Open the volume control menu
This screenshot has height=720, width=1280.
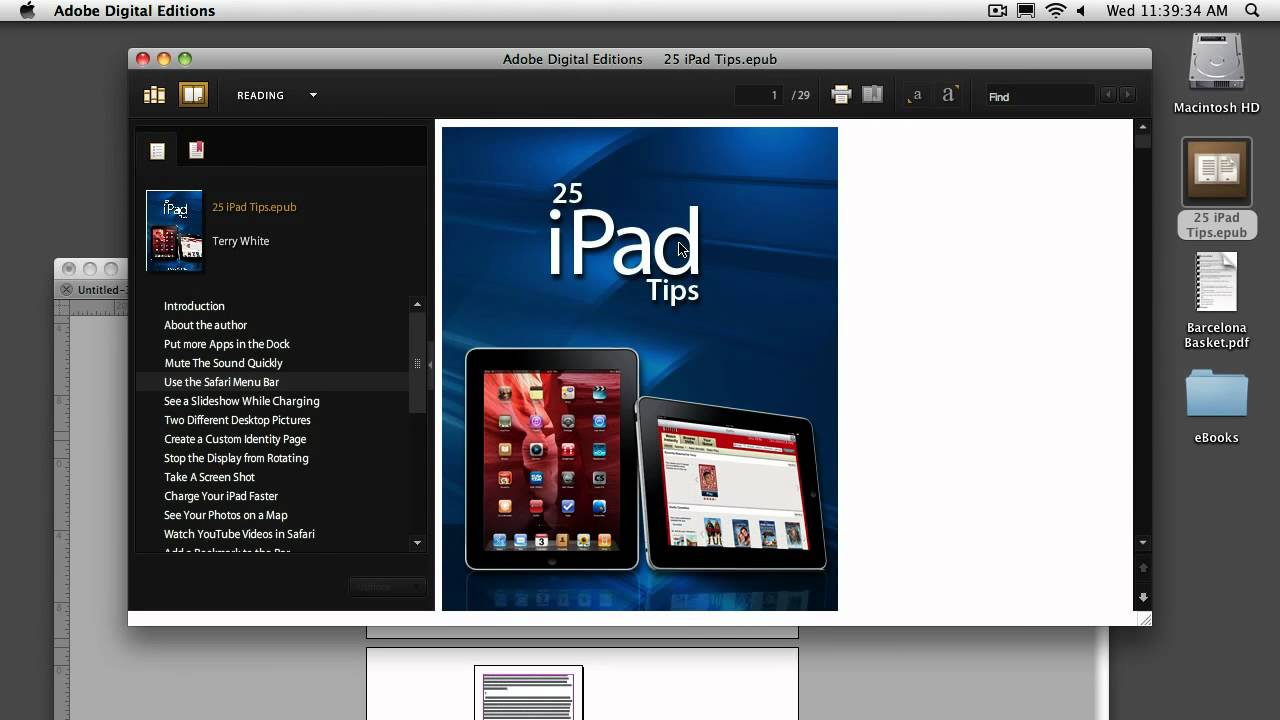click(1081, 11)
